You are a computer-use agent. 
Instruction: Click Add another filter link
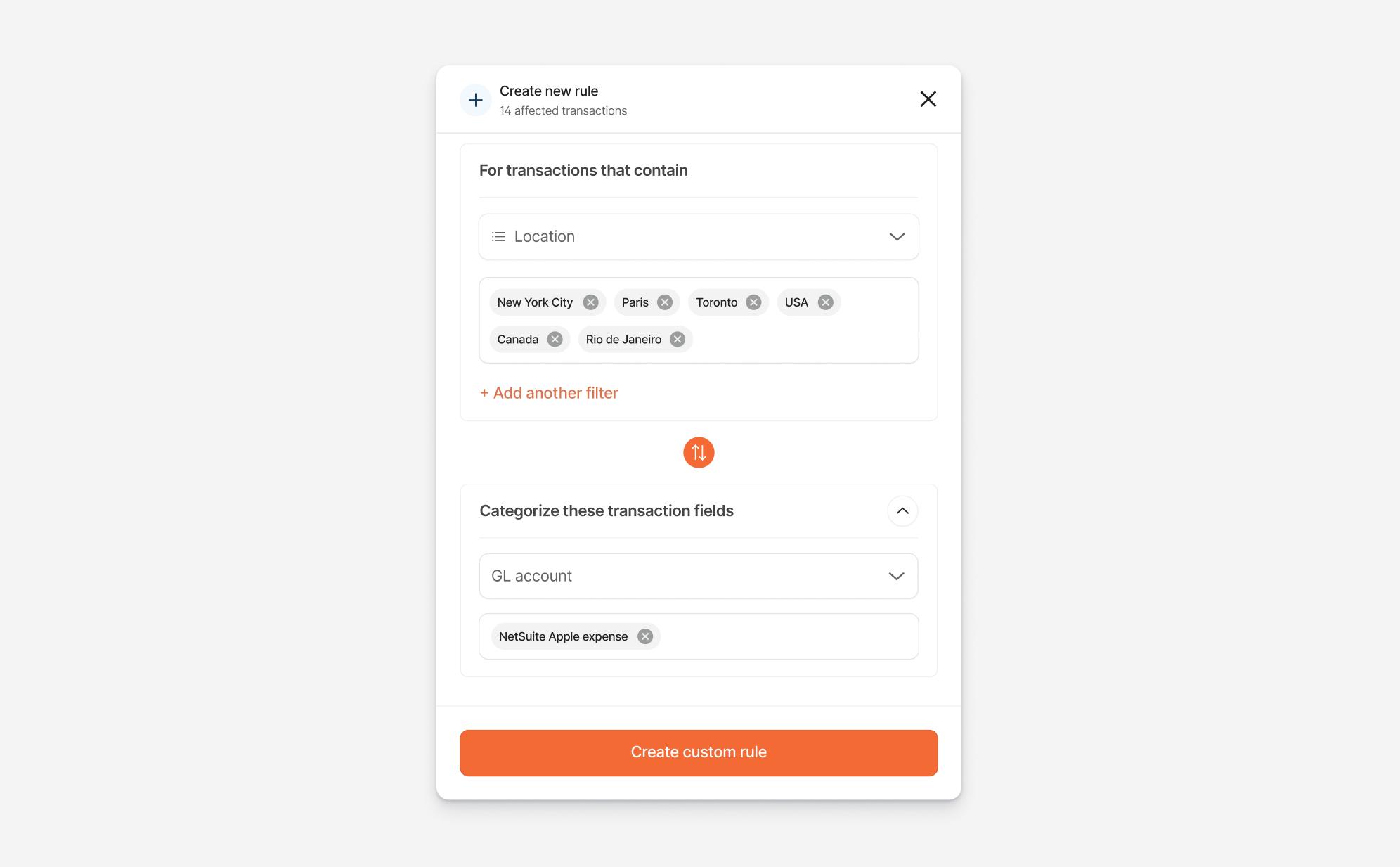click(x=549, y=393)
